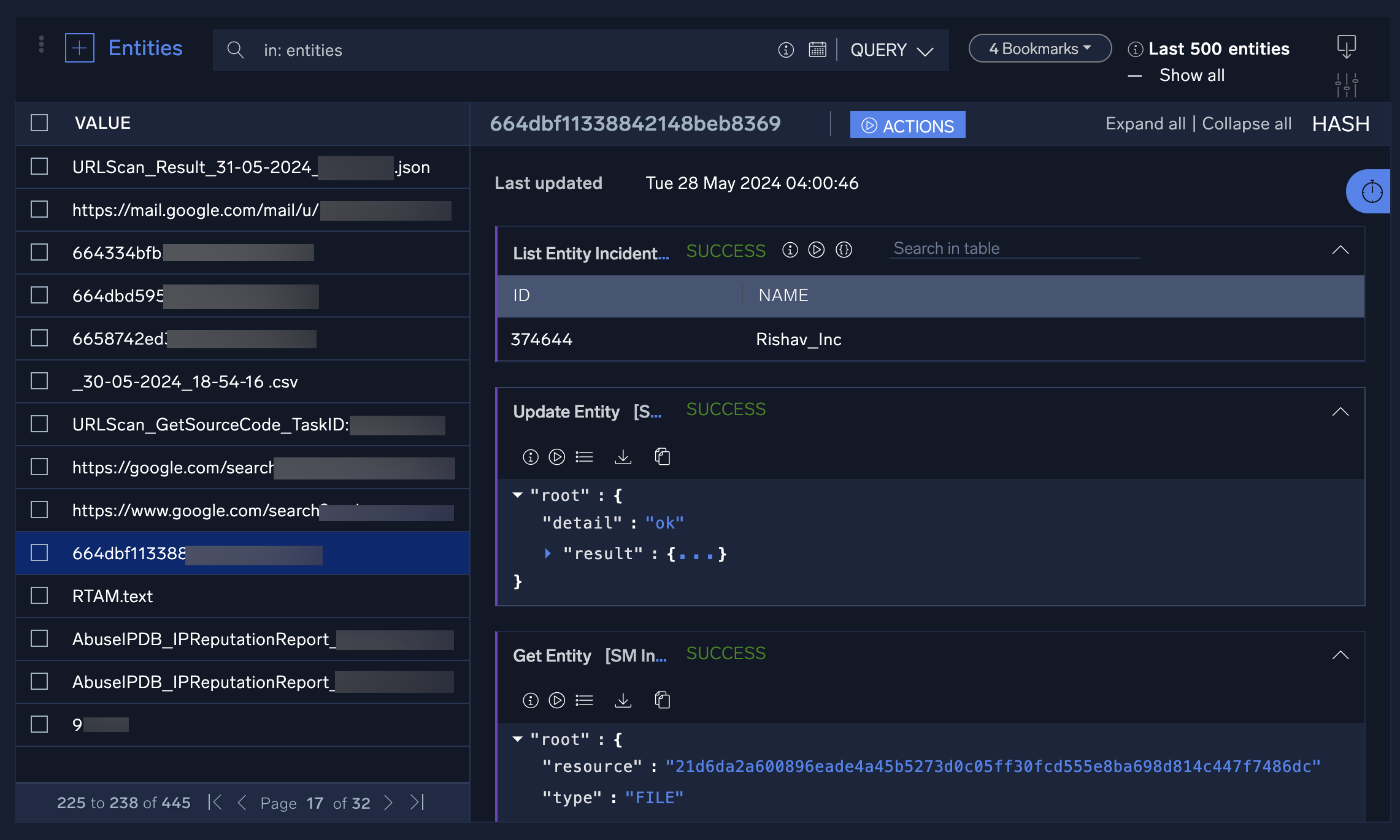Collapse the List Entity Incidents section

(x=1340, y=250)
